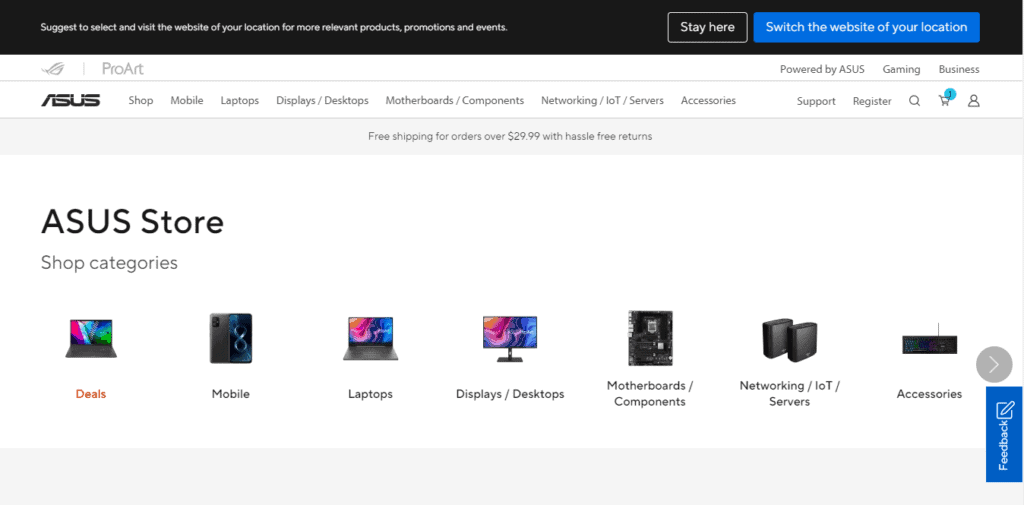Open the Business link

tap(959, 69)
